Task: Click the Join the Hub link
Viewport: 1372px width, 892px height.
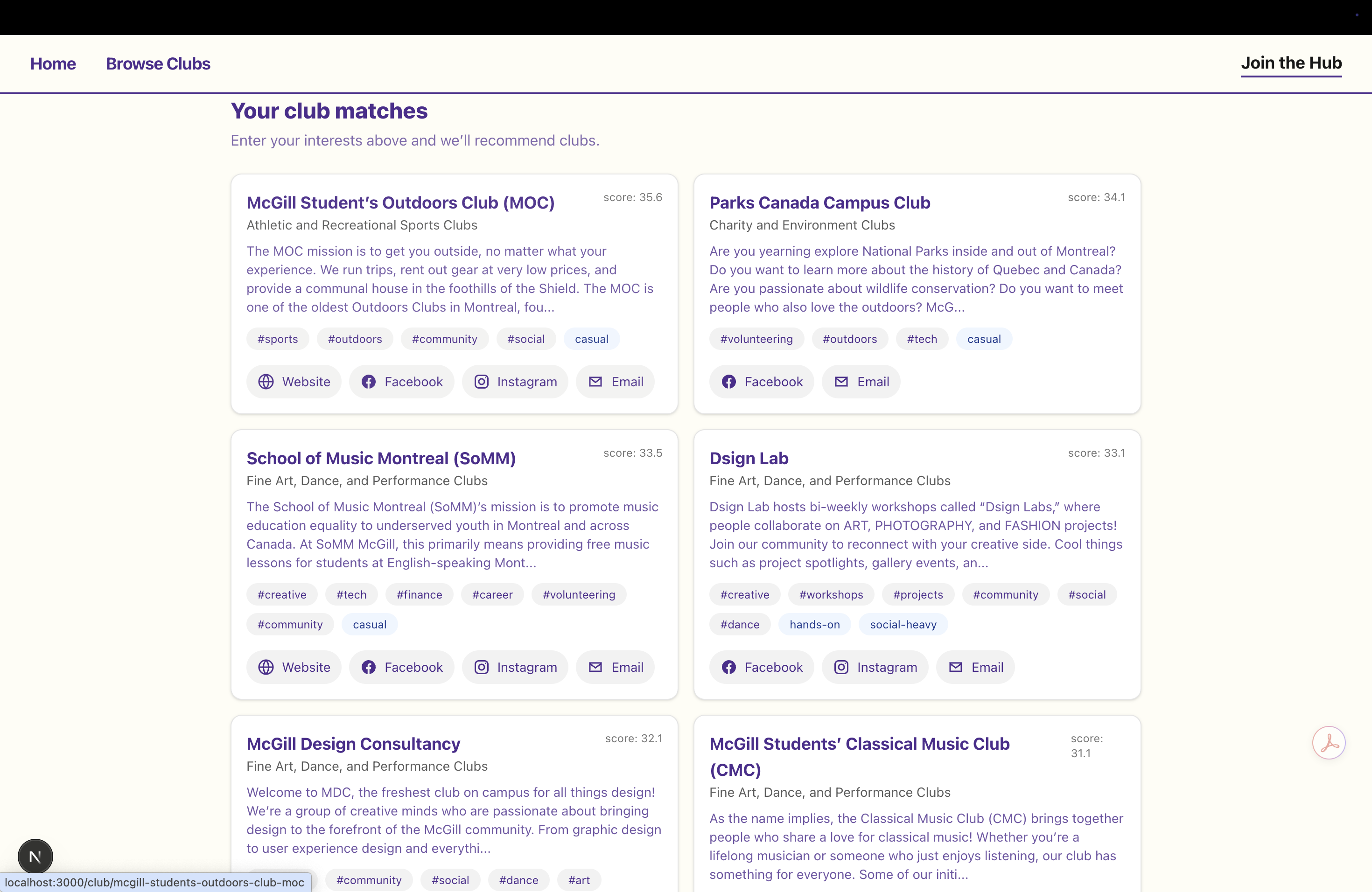Action: pos(1291,63)
